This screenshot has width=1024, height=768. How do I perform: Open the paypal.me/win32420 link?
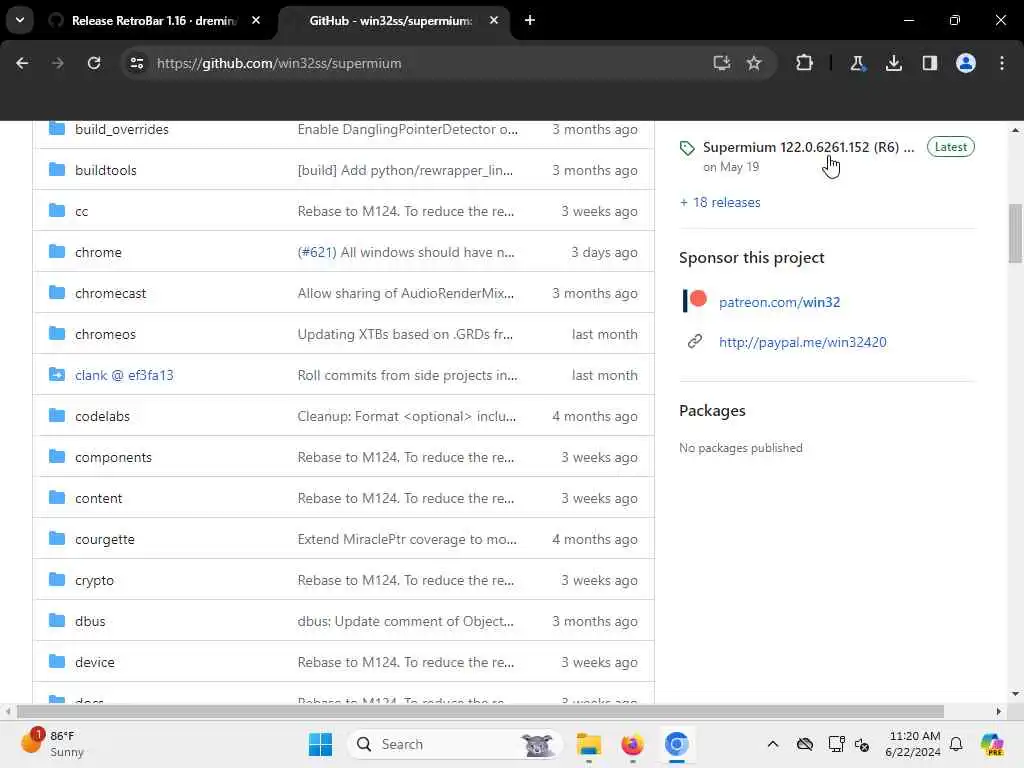803,342
